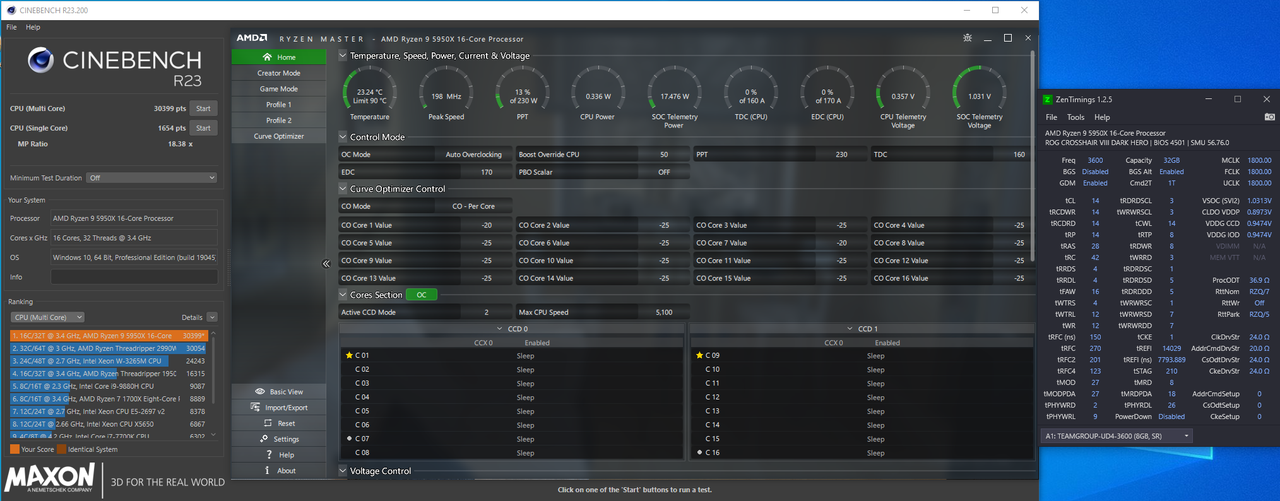Open Import/Export in Ryzen Master sidebar

pos(278,407)
